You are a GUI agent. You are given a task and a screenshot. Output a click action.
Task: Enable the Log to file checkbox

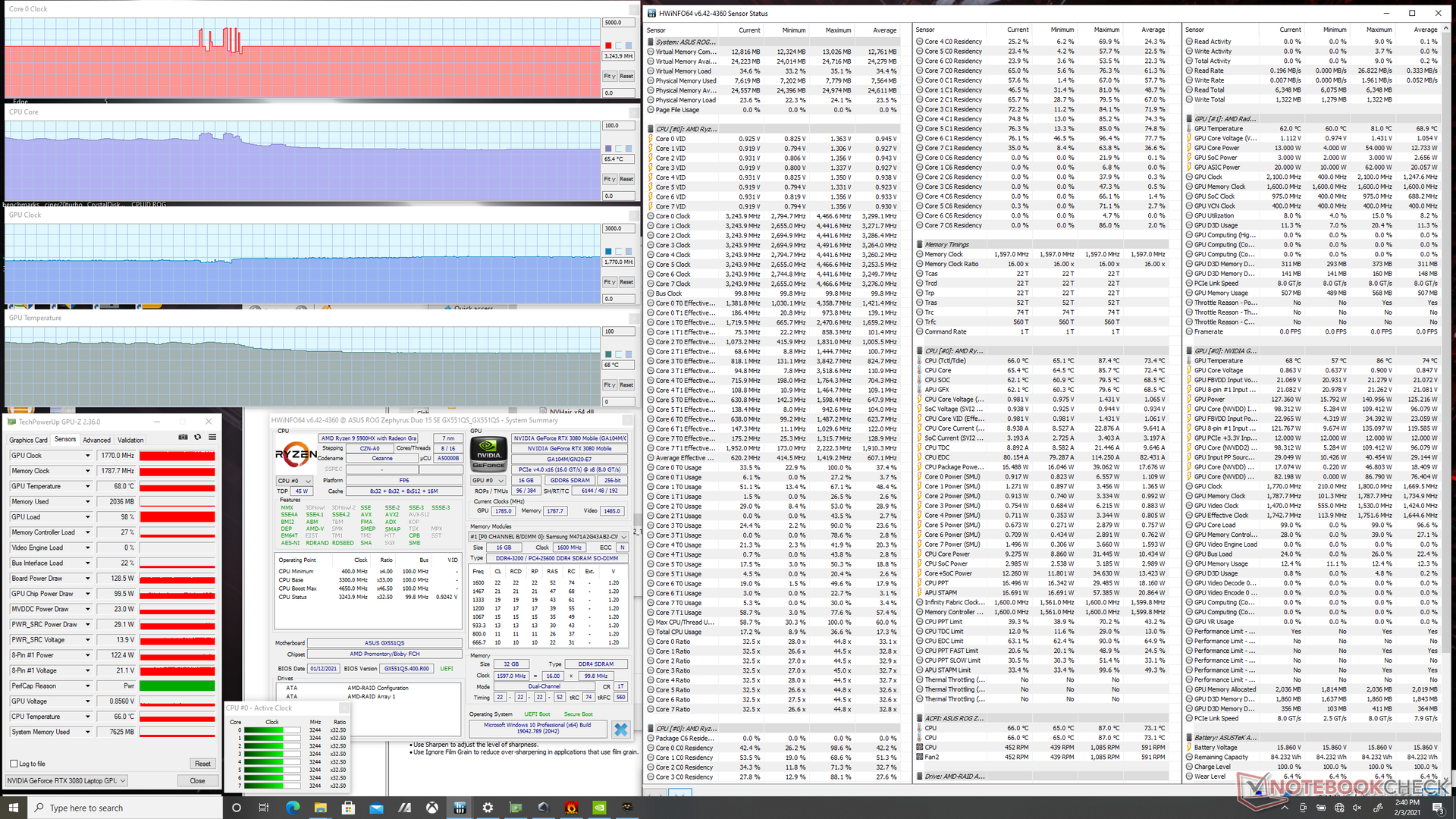tap(14, 764)
